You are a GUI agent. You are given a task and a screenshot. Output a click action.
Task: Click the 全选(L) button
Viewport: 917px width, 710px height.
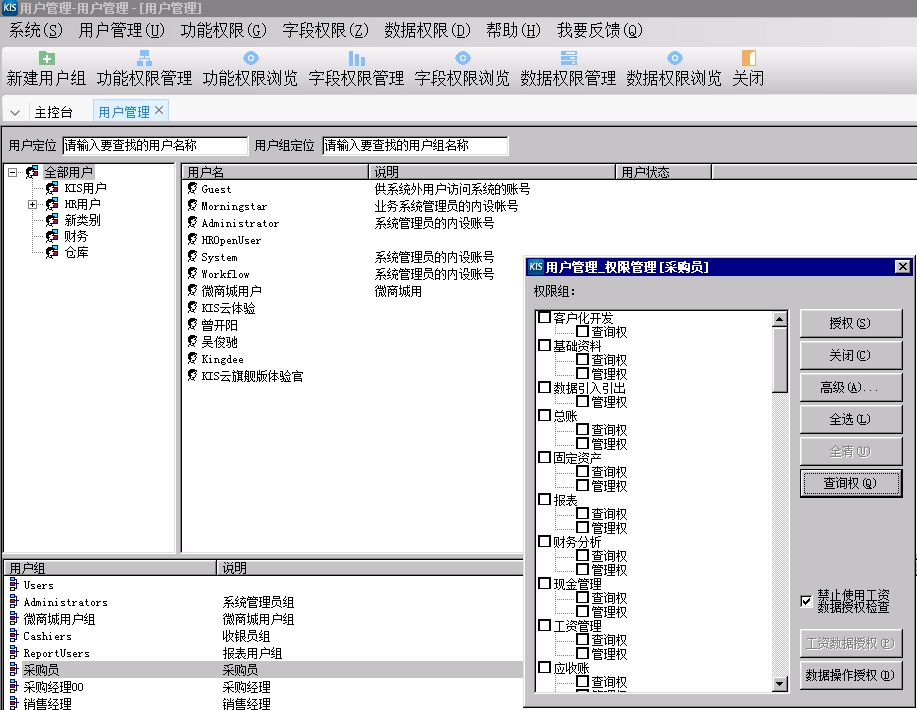click(x=850, y=419)
